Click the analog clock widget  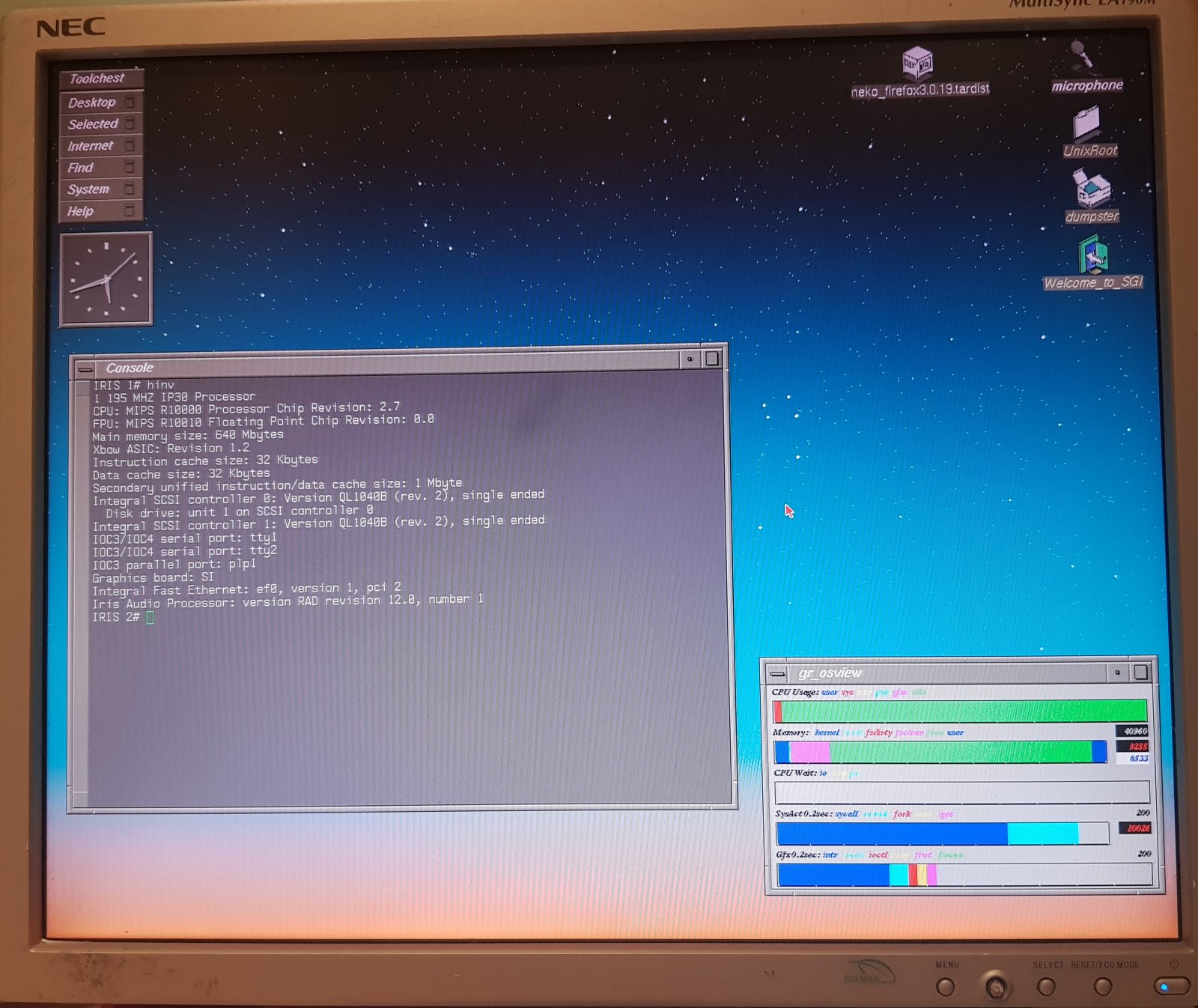[106, 279]
